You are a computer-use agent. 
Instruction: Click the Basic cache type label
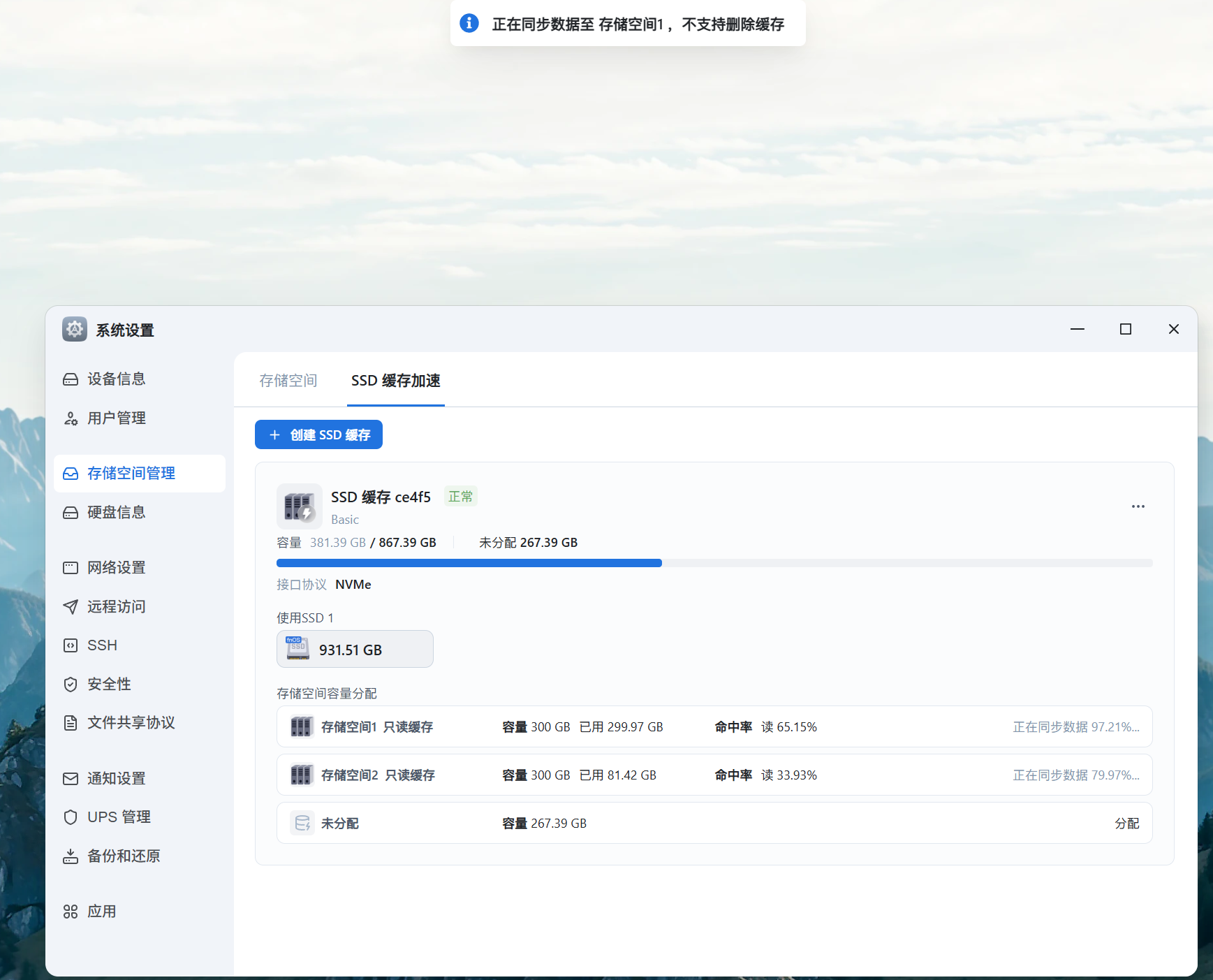345,520
